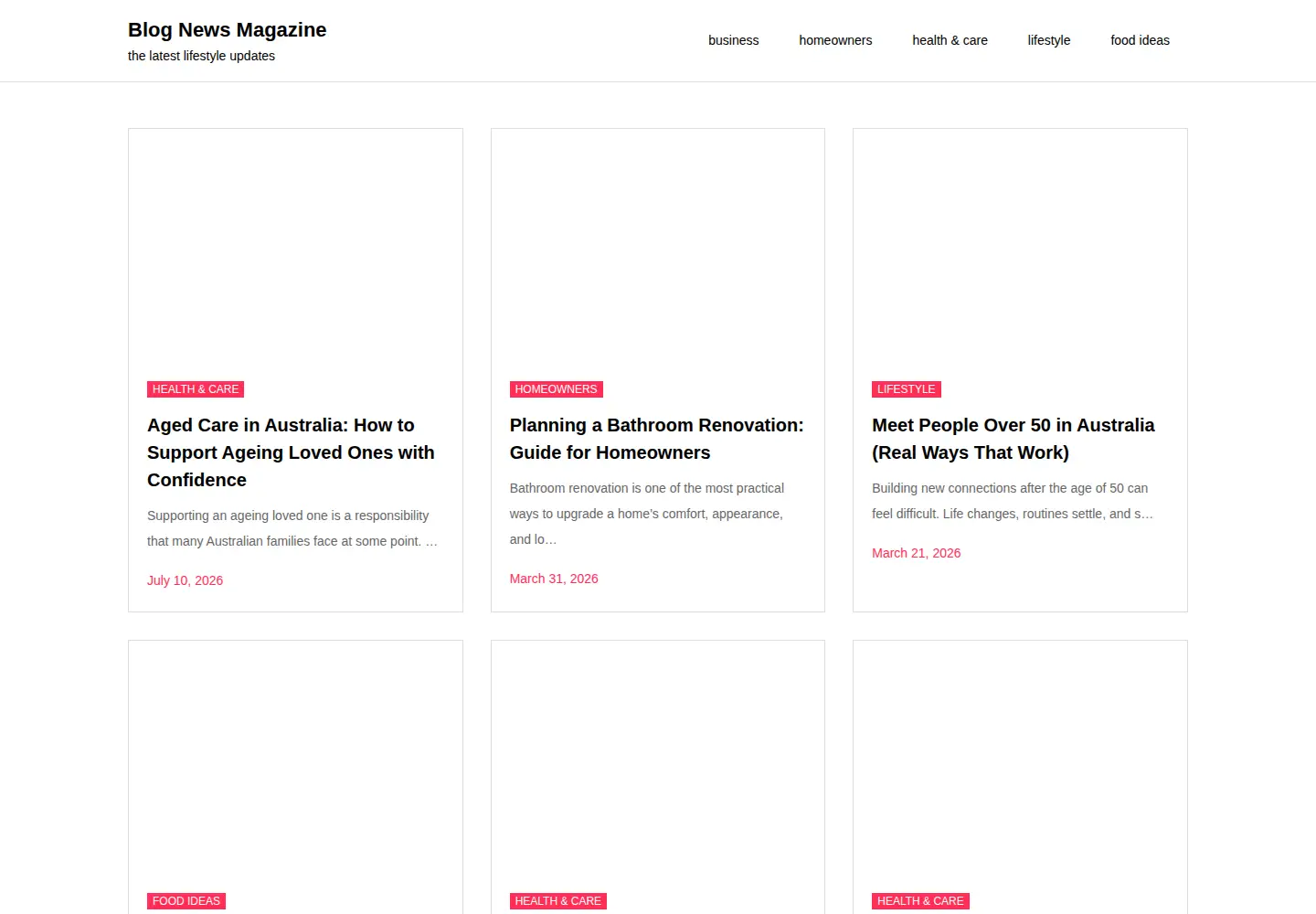Click the Aged Care excerpt text
The image size is (1316, 914).
292,528
